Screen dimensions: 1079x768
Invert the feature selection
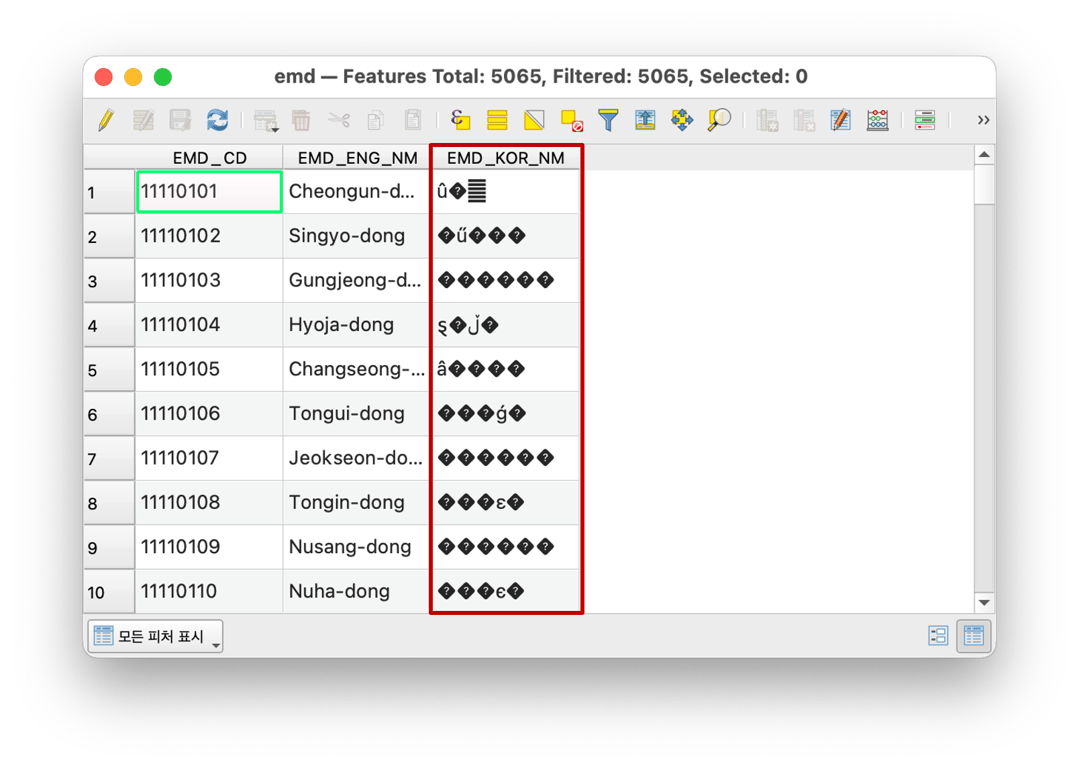coord(534,120)
